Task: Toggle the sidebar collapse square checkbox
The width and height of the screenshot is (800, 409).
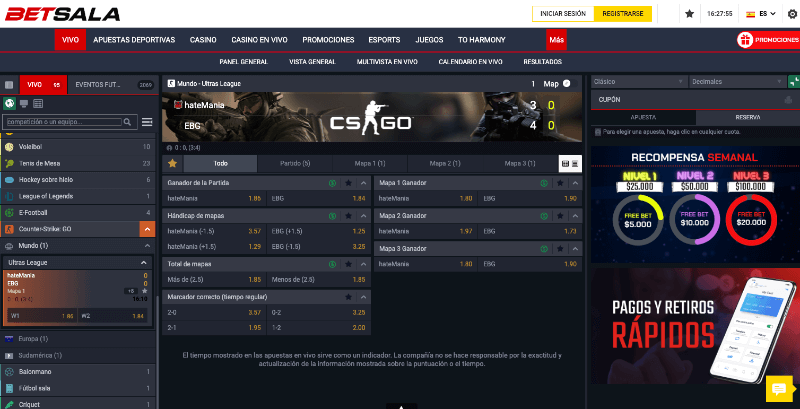Action: click(x=9, y=85)
